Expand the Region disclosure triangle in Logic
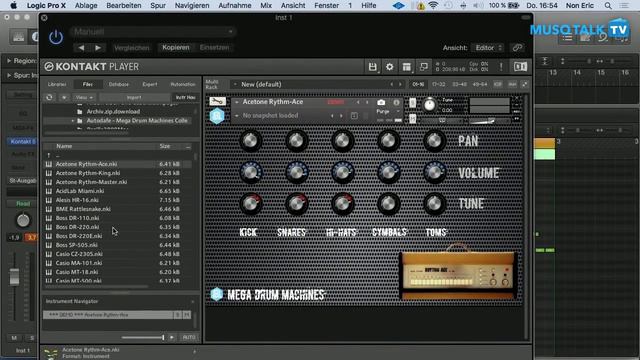 pos(9,61)
